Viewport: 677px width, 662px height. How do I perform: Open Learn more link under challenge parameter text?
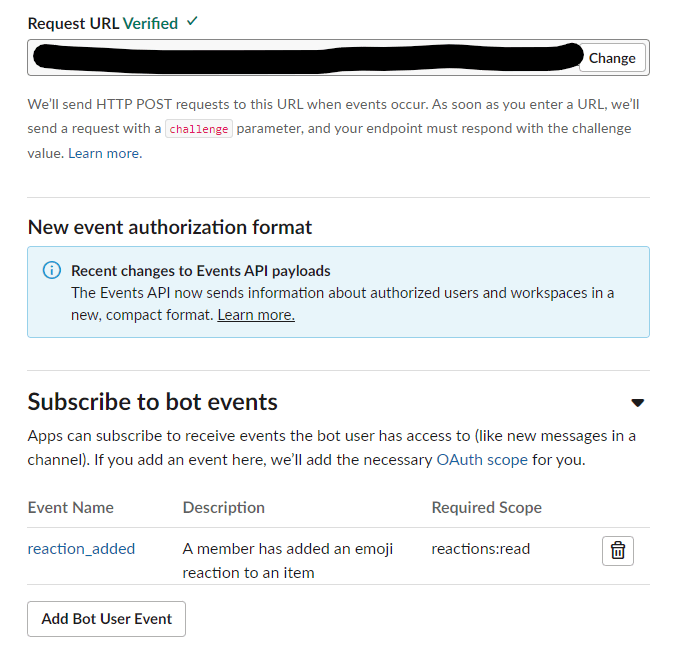pyautogui.click(x=105, y=153)
